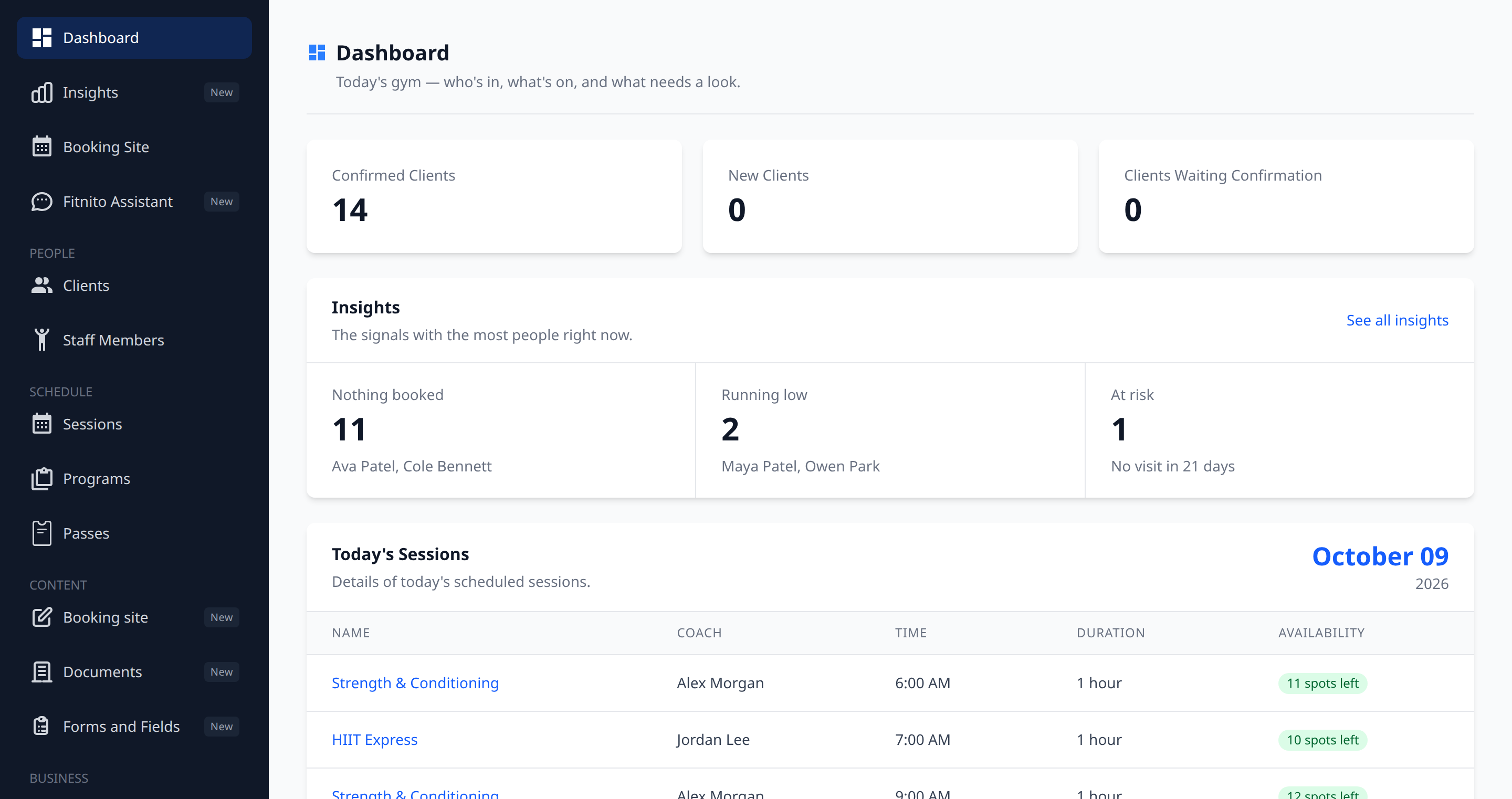The height and width of the screenshot is (799, 1512).
Task: Click the 11 spots left badge
Action: pos(1322,683)
